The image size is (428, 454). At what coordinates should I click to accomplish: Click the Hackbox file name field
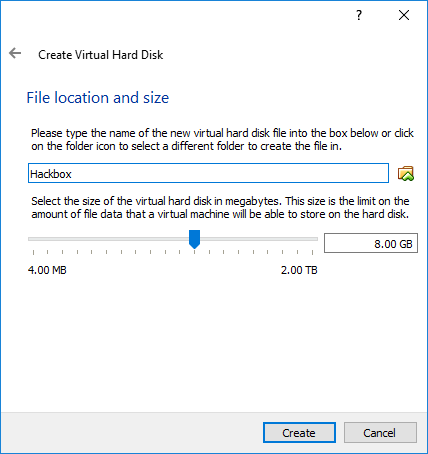pyautogui.click(x=208, y=173)
